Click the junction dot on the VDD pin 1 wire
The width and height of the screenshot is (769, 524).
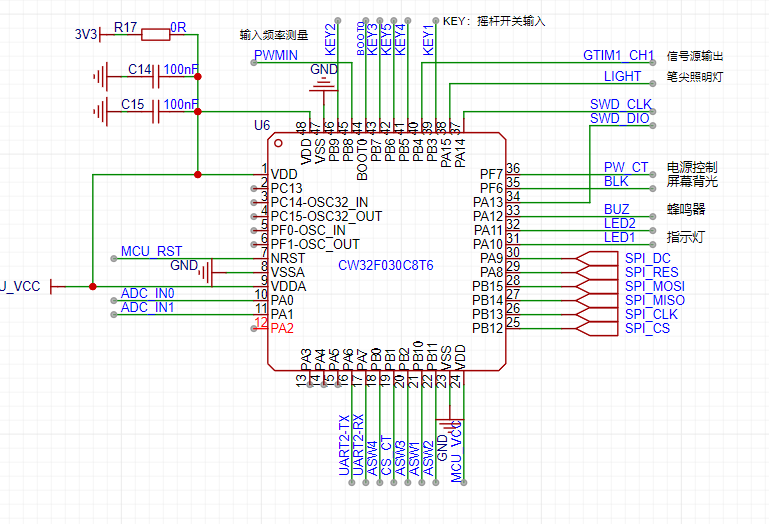pos(198,175)
